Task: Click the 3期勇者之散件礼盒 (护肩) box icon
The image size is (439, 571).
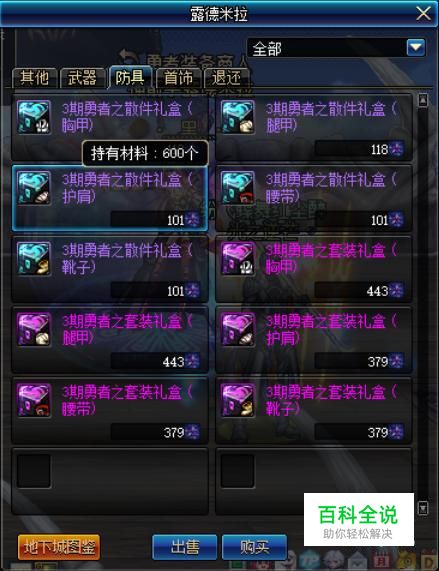Action: (x=33, y=188)
